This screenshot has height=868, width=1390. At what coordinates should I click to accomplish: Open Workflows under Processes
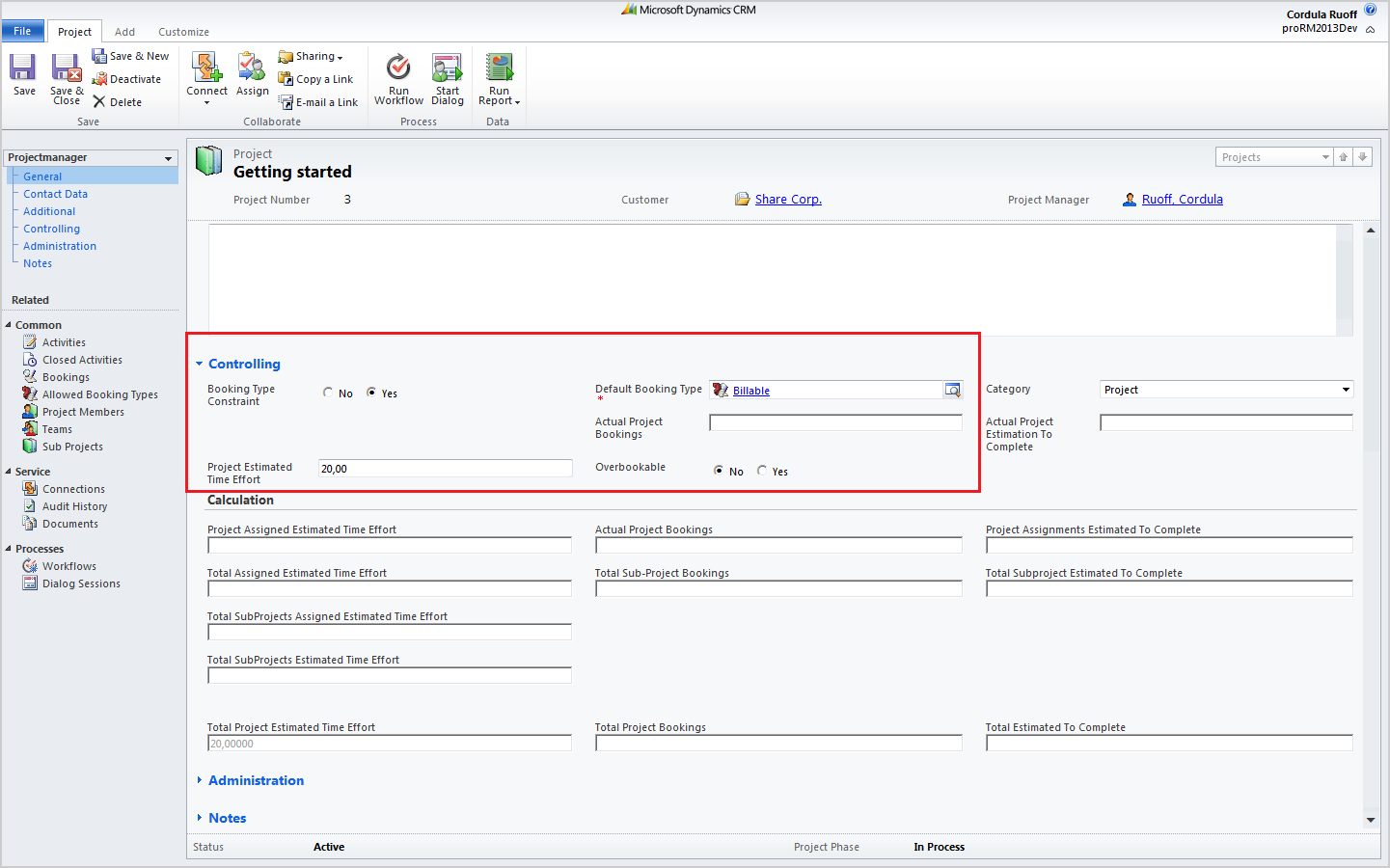[x=68, y=566]
